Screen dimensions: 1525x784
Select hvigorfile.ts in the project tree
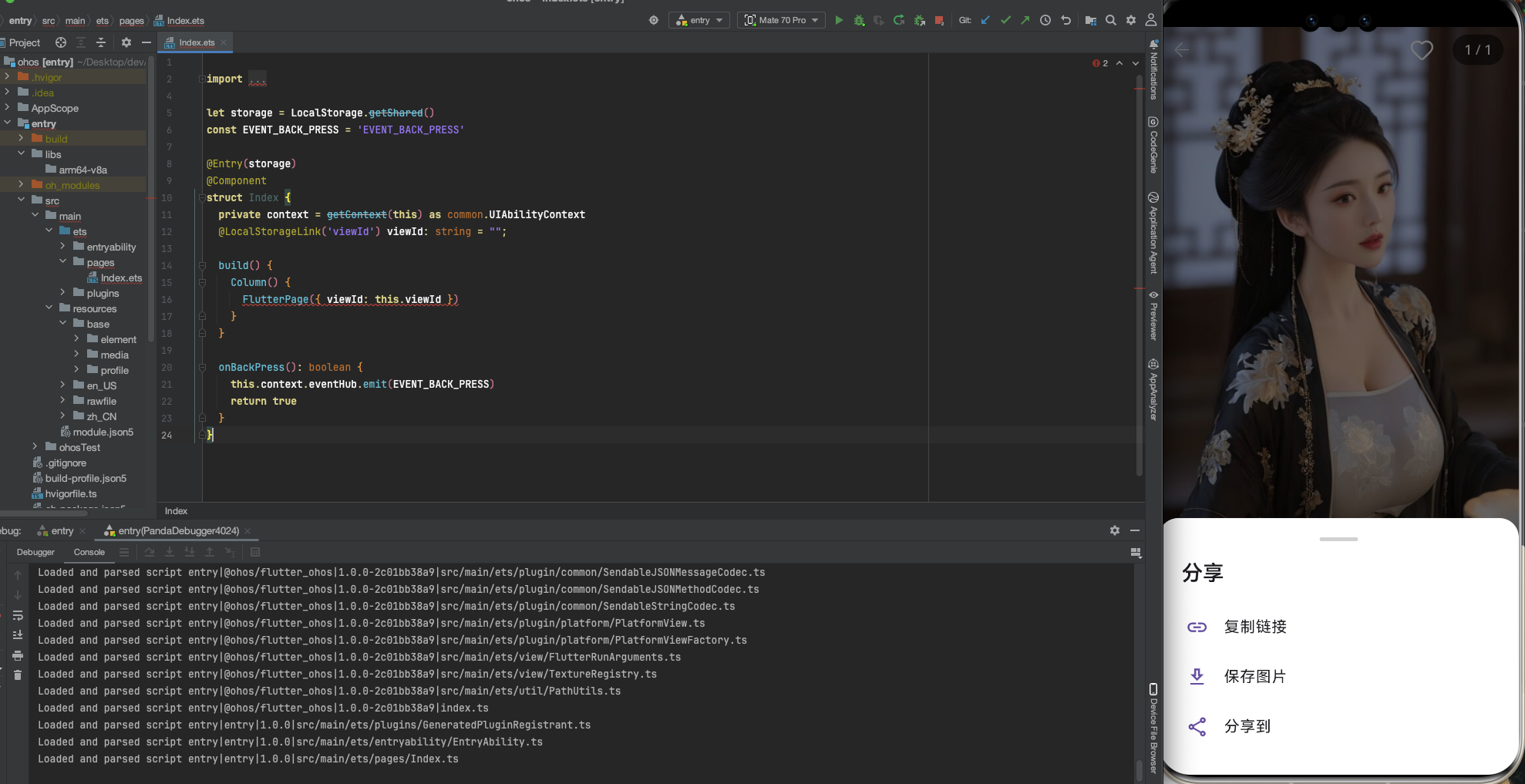pos(65,493)
